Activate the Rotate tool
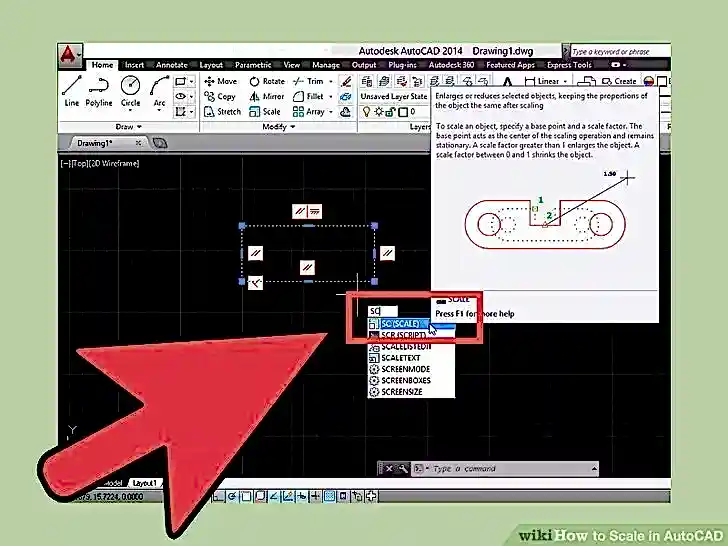The image size is (728, 546). tap(267, 81)
